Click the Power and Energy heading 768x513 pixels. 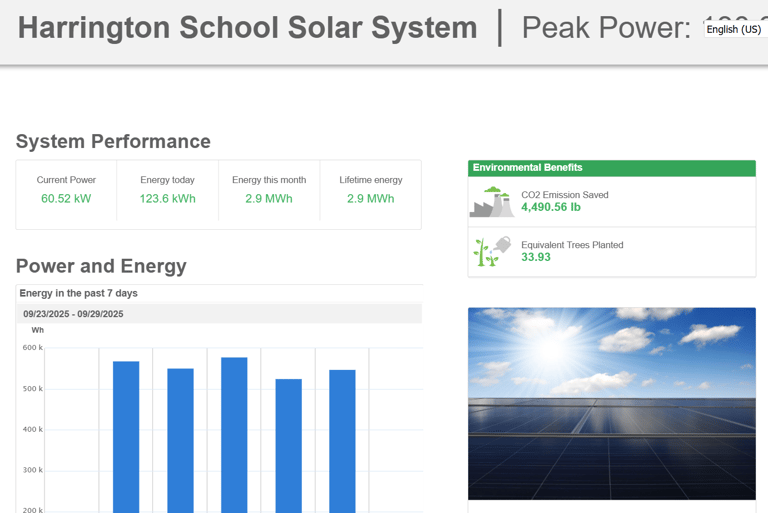(101, 266)
